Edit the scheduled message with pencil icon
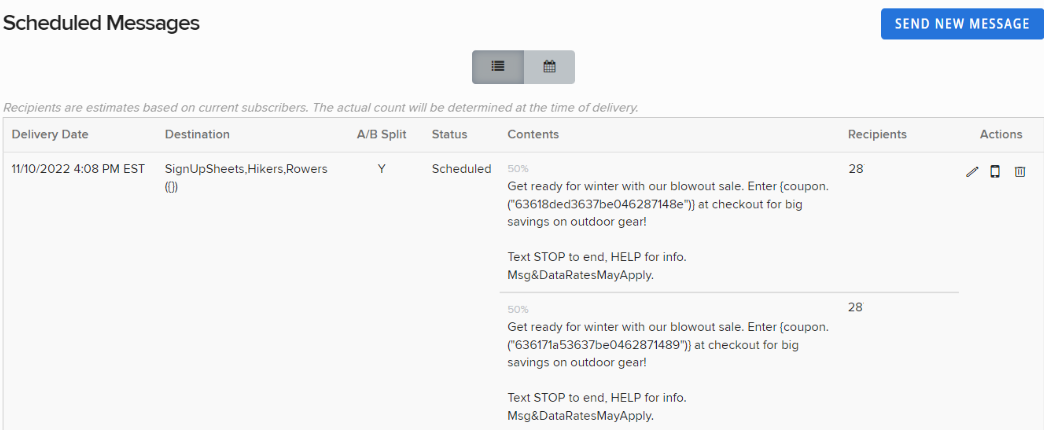The width and height of the screenshot is (1044, 430). (x=972, y=172)
